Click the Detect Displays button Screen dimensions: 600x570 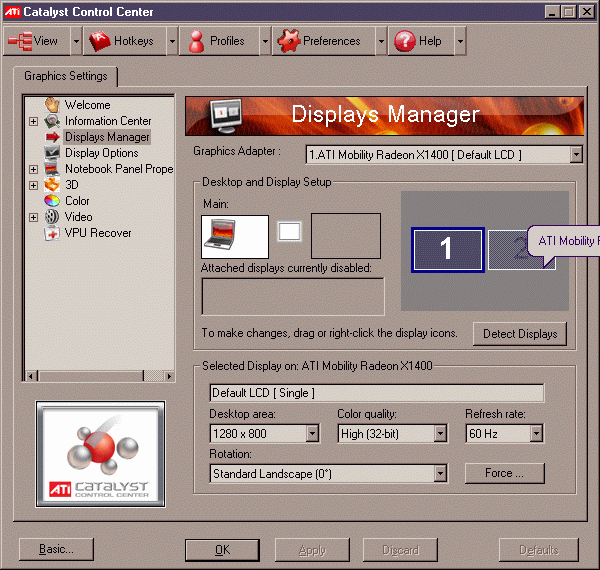pyautogui.click(x=520, y=334)
